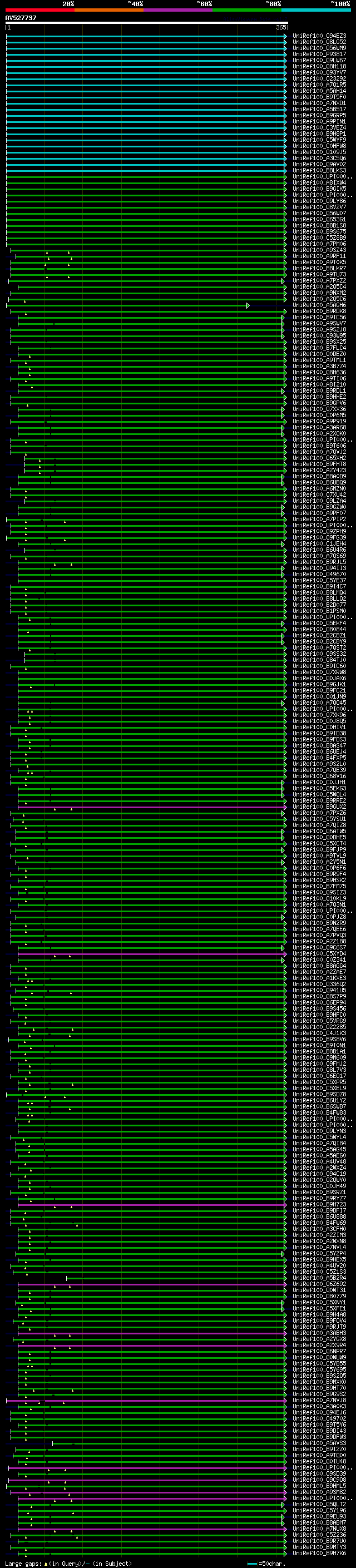Viewport: 356px width, 1568px height.
Task: Click the arrowhead ending the A5AGH6 alignment
Action: [x=248, y=305]
